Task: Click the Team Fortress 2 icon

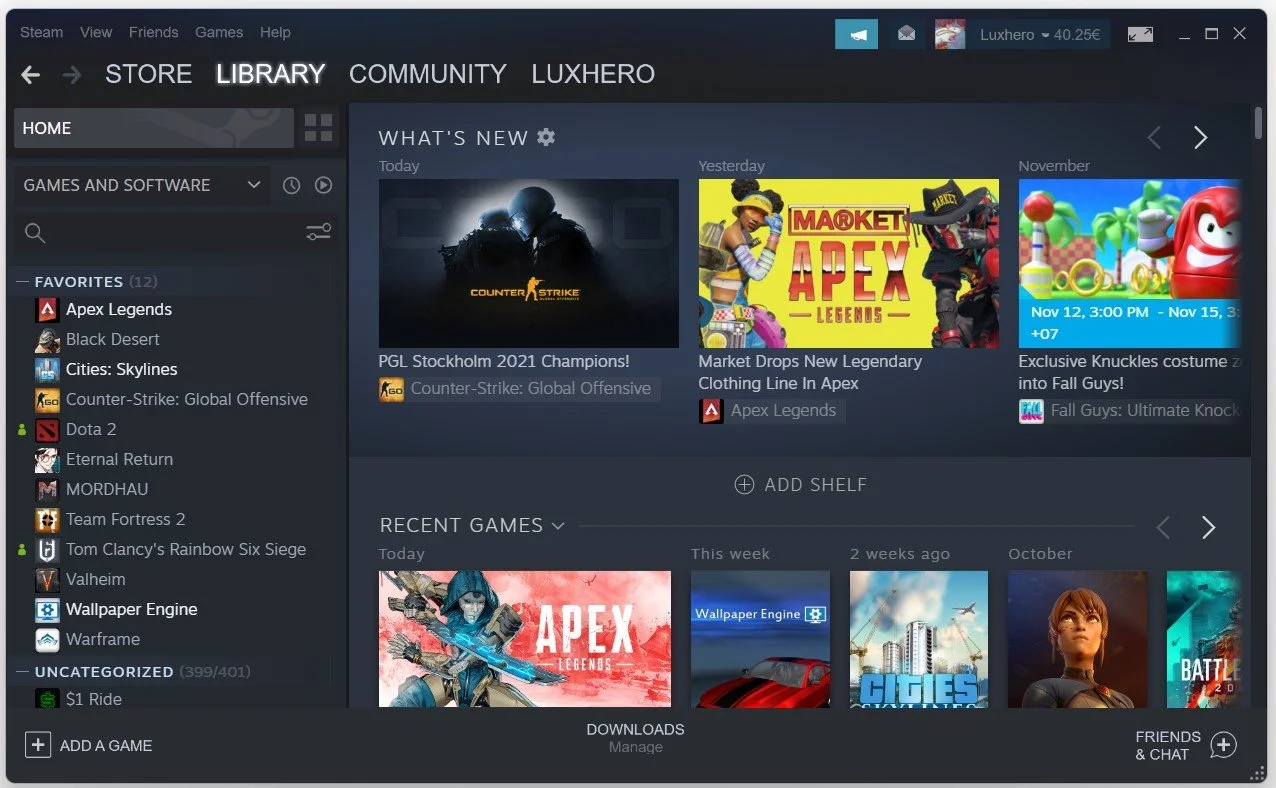Action: coord(47,520)
